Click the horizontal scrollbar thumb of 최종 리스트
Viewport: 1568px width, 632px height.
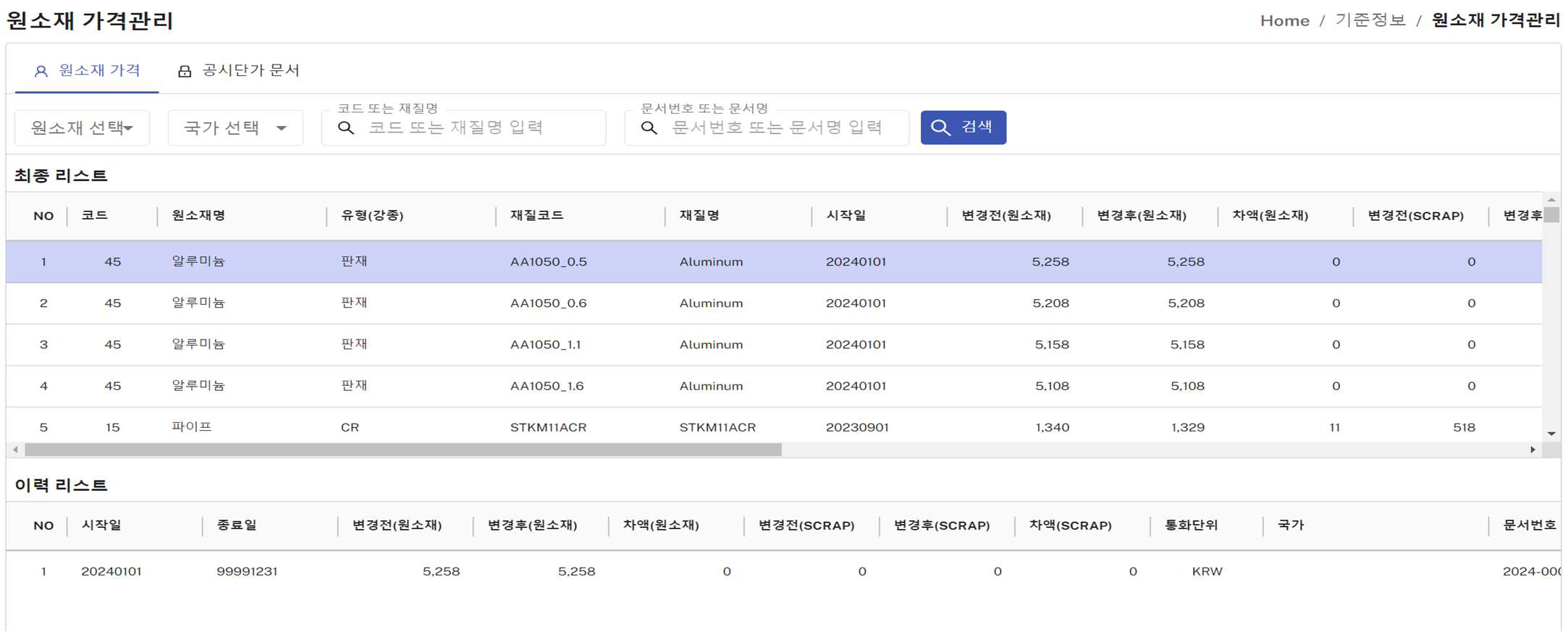click(403, 450)
